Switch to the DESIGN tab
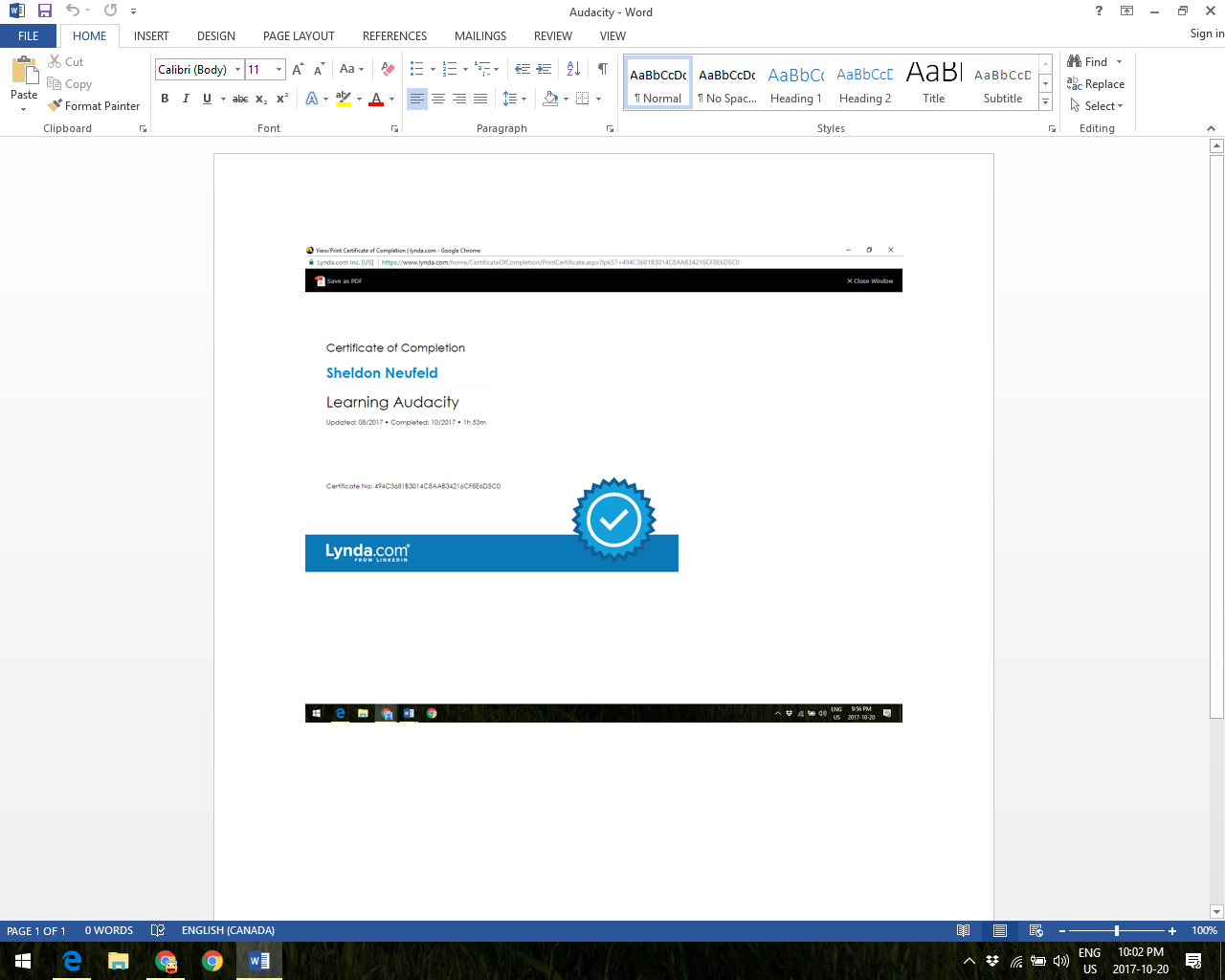The image size is (1225, 980). pos(216,35)
